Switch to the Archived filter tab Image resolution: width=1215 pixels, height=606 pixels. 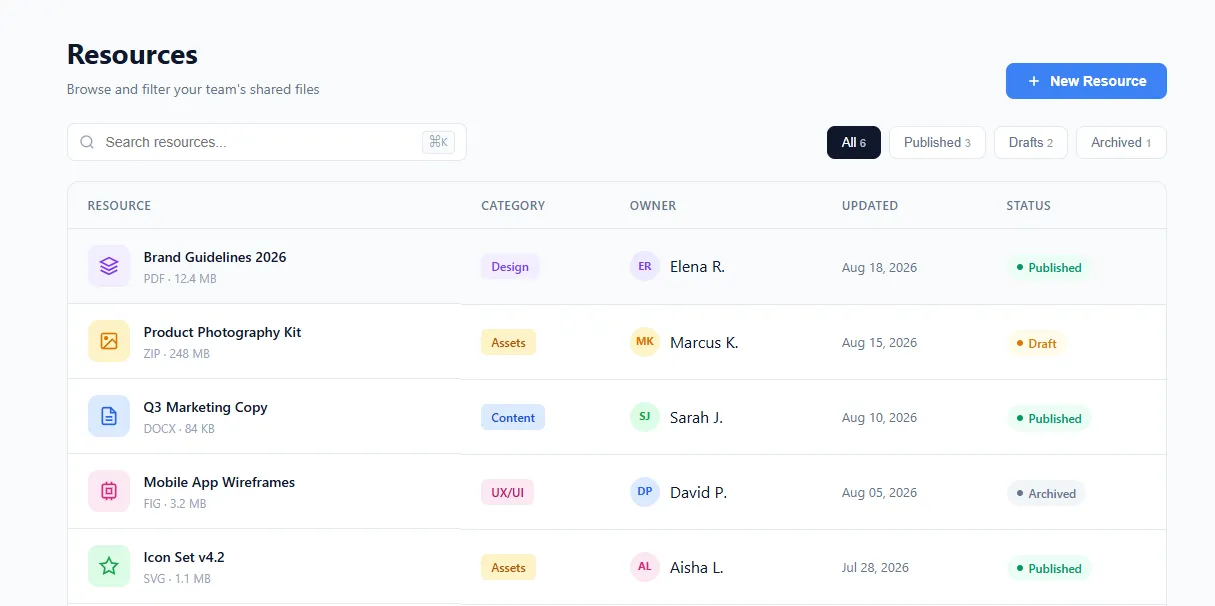point(1121,142)
